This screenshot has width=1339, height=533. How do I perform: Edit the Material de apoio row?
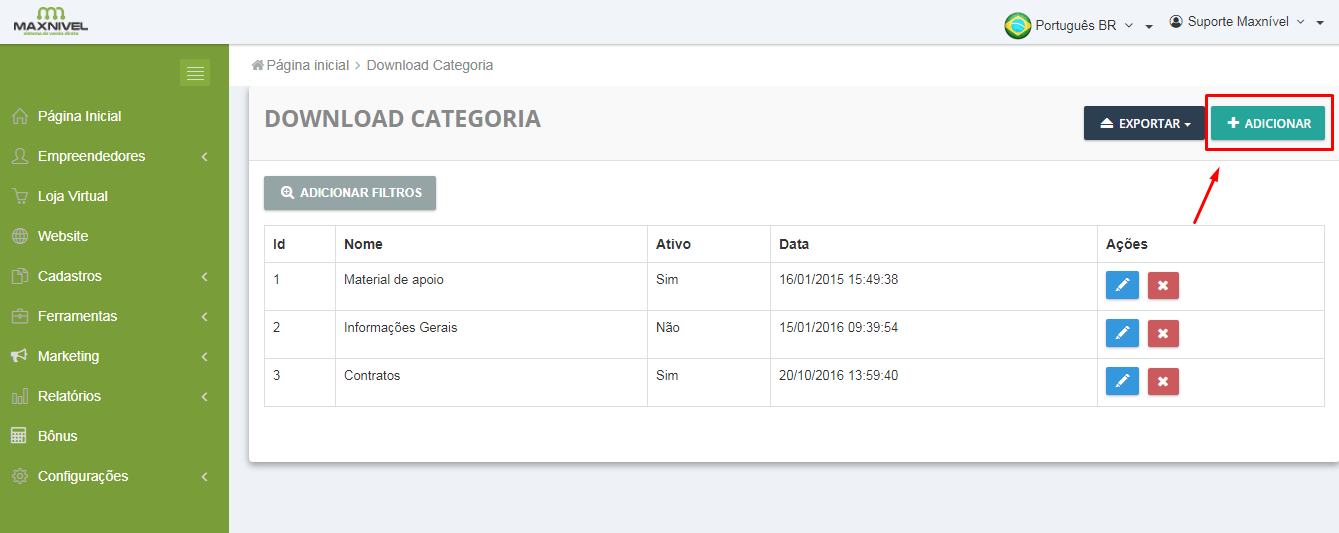point(1122,285)
